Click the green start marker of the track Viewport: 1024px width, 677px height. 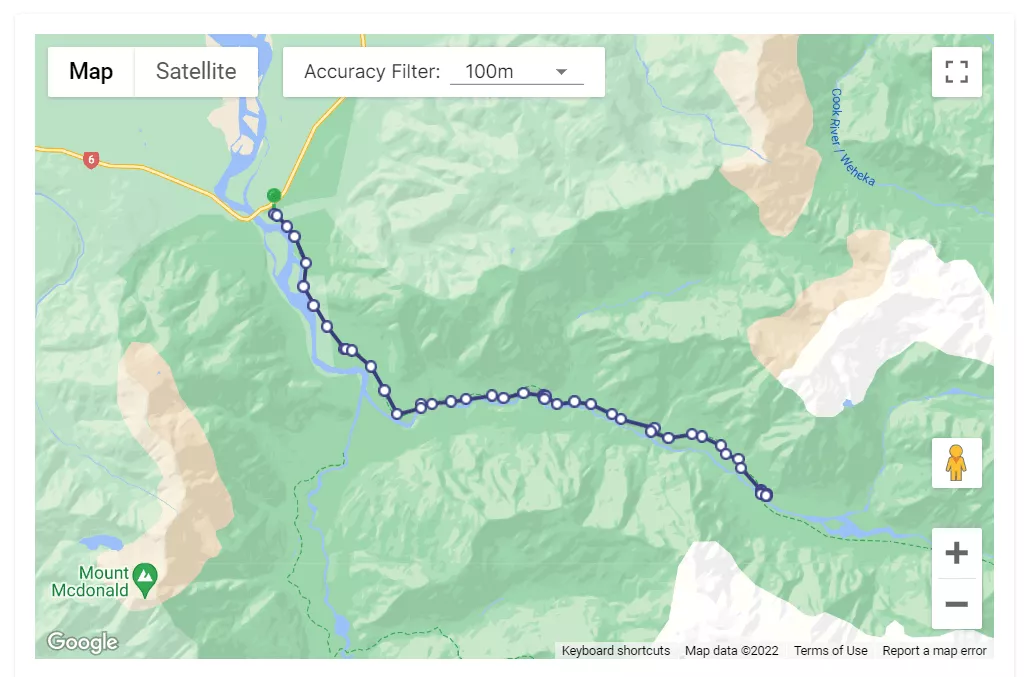[x=274, y=196]
